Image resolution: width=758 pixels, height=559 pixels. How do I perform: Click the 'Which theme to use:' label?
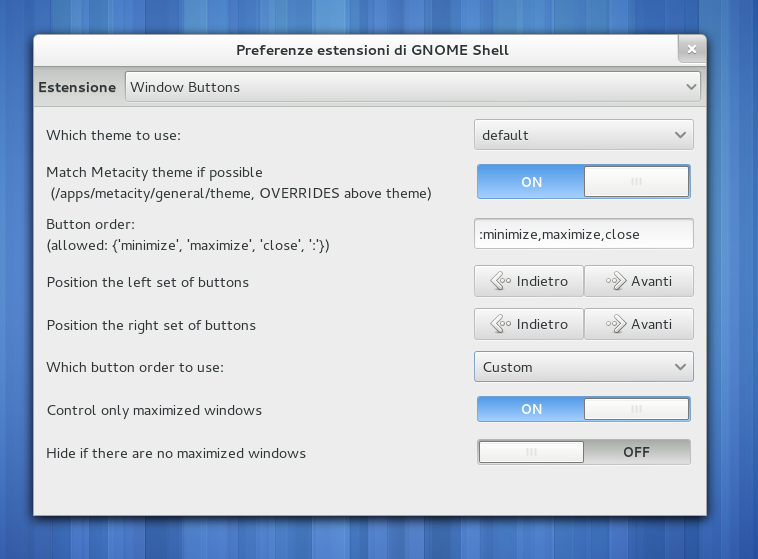point(114,135)
